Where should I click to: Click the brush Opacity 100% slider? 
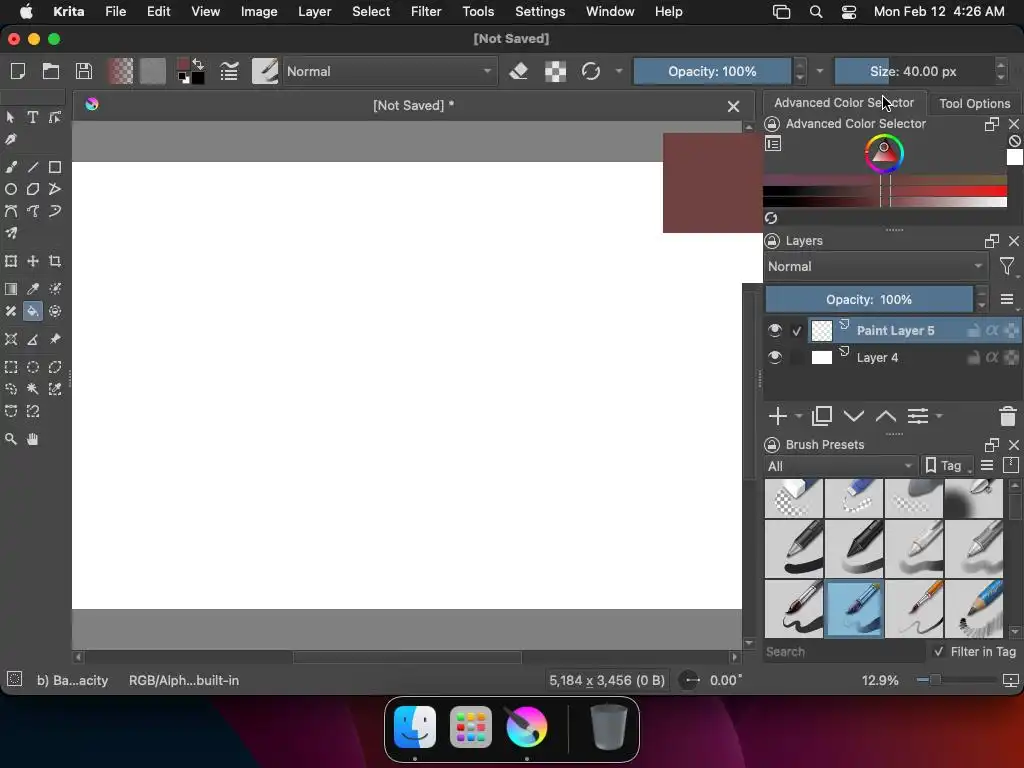pos(712,71)
